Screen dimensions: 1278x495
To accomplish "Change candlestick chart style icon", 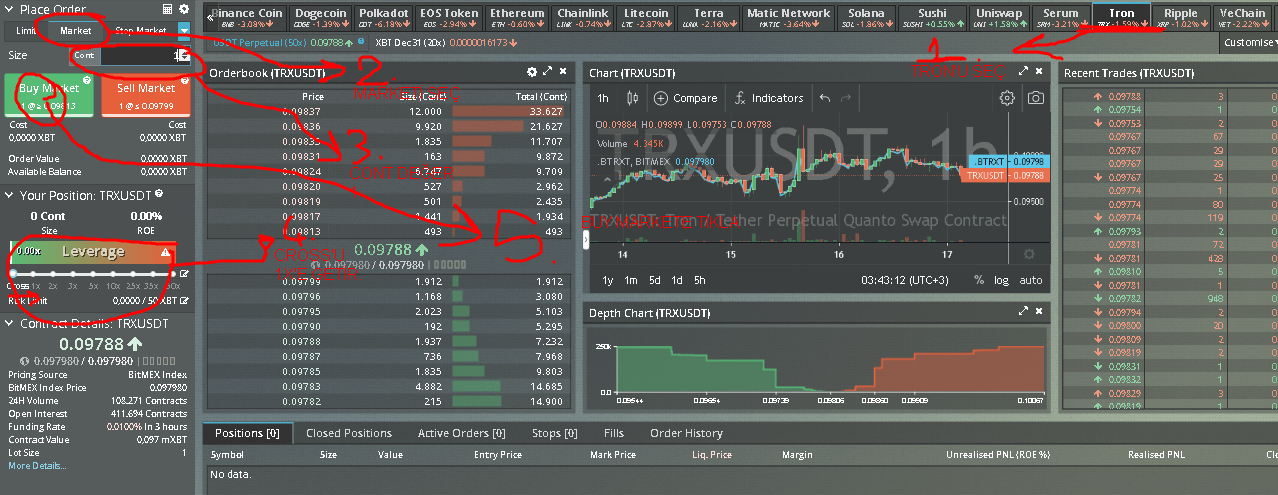I will [631, 98].
